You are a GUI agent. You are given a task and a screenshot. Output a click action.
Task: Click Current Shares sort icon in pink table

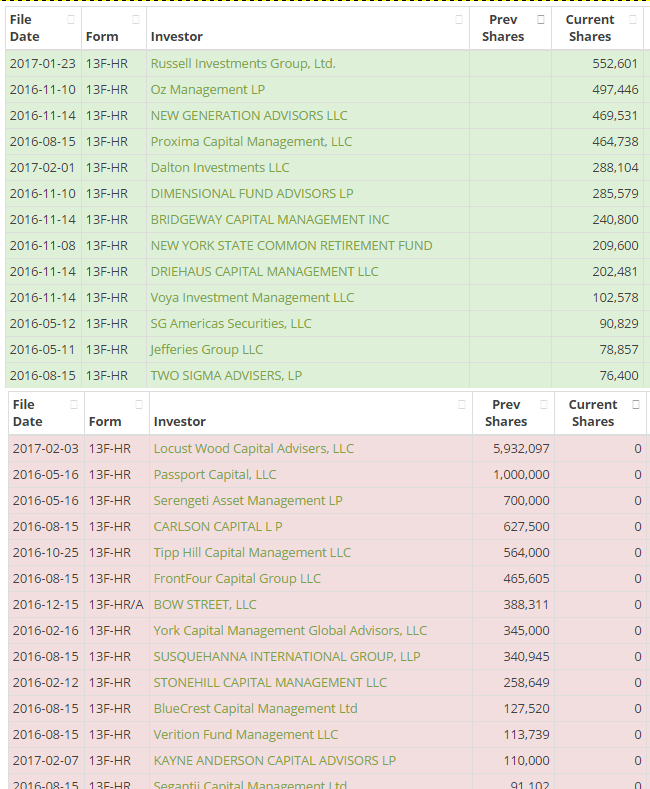point(636,405)
